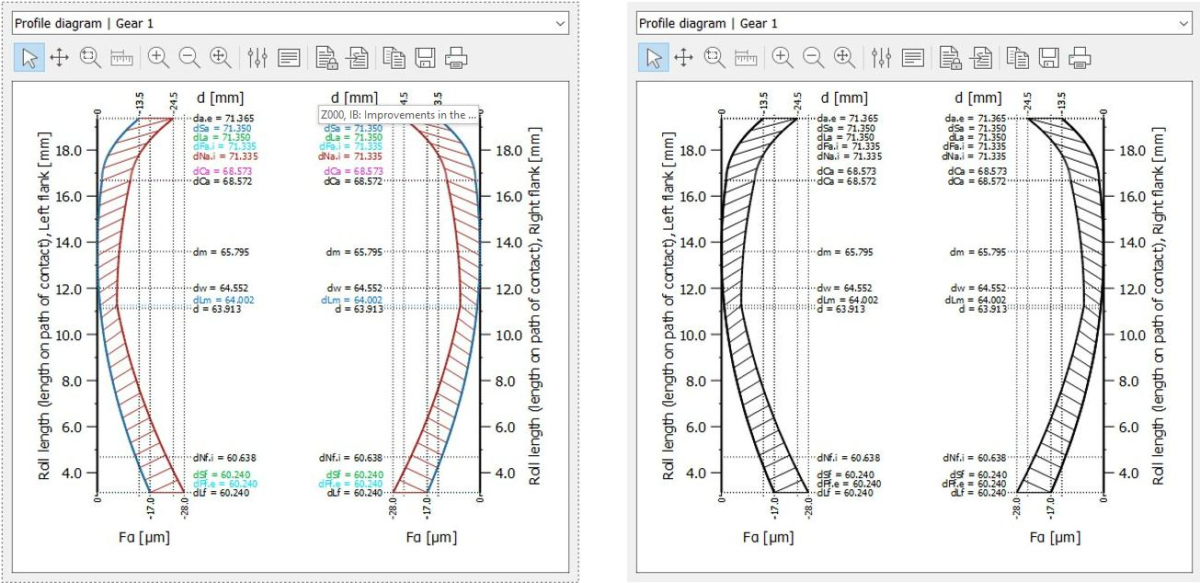1200x583 pixels.
Task: Copy the right diagram to clipboard
Action: coord(1018,58)
